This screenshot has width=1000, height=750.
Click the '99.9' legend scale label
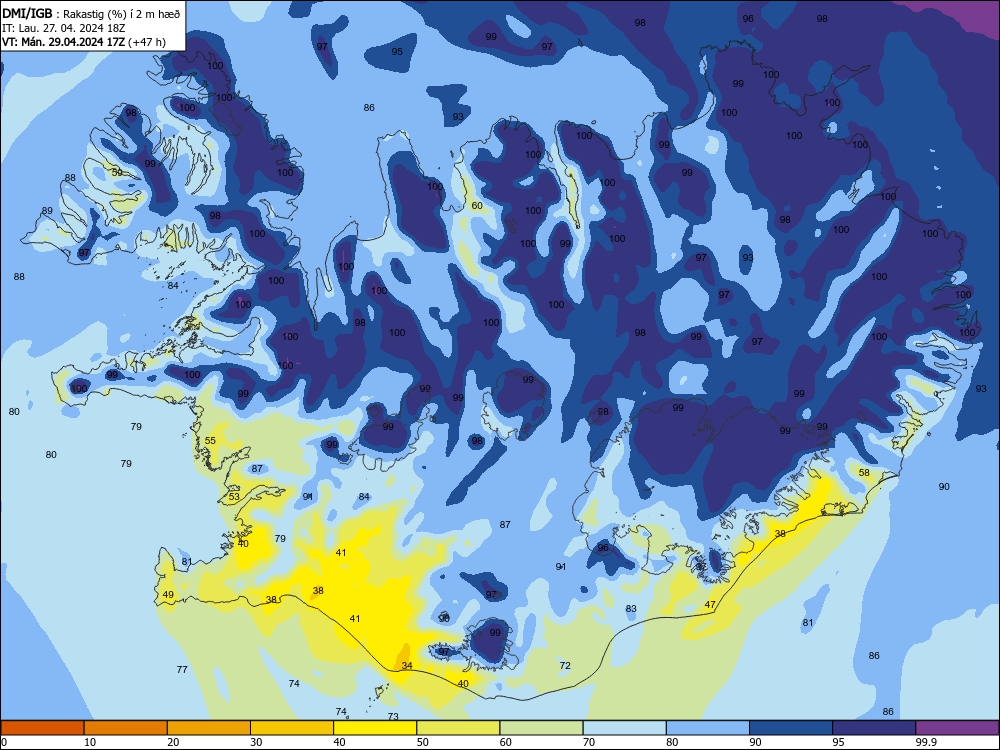925,742
